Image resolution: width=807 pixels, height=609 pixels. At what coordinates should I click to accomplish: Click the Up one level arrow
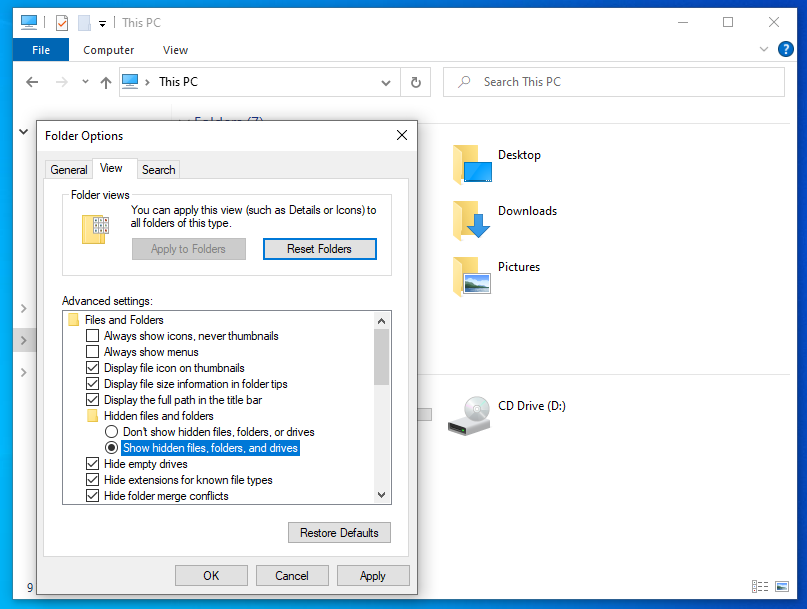106,82
